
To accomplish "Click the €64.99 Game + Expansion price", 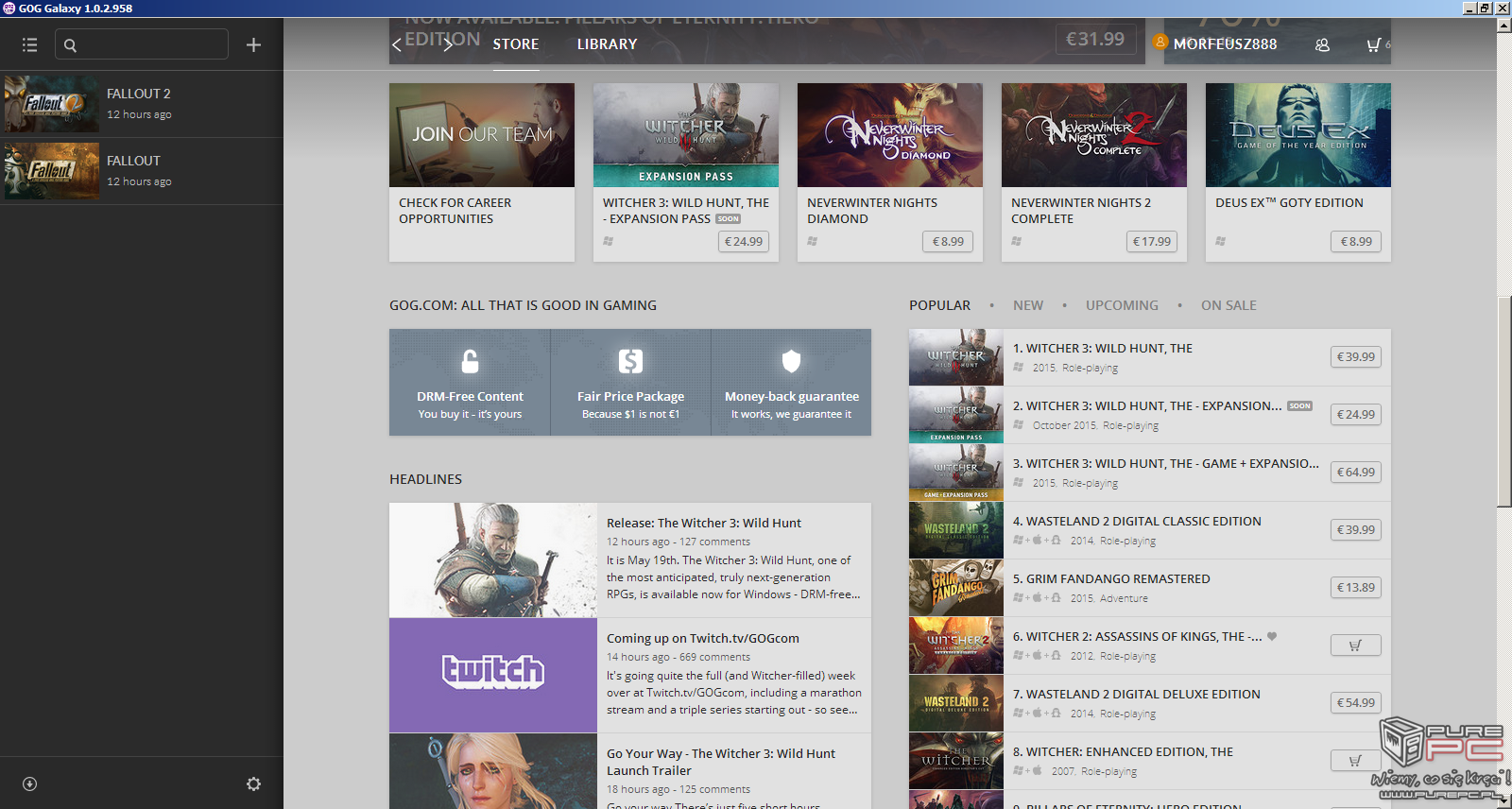I will pyautogui.click(x=1356, y=473).
